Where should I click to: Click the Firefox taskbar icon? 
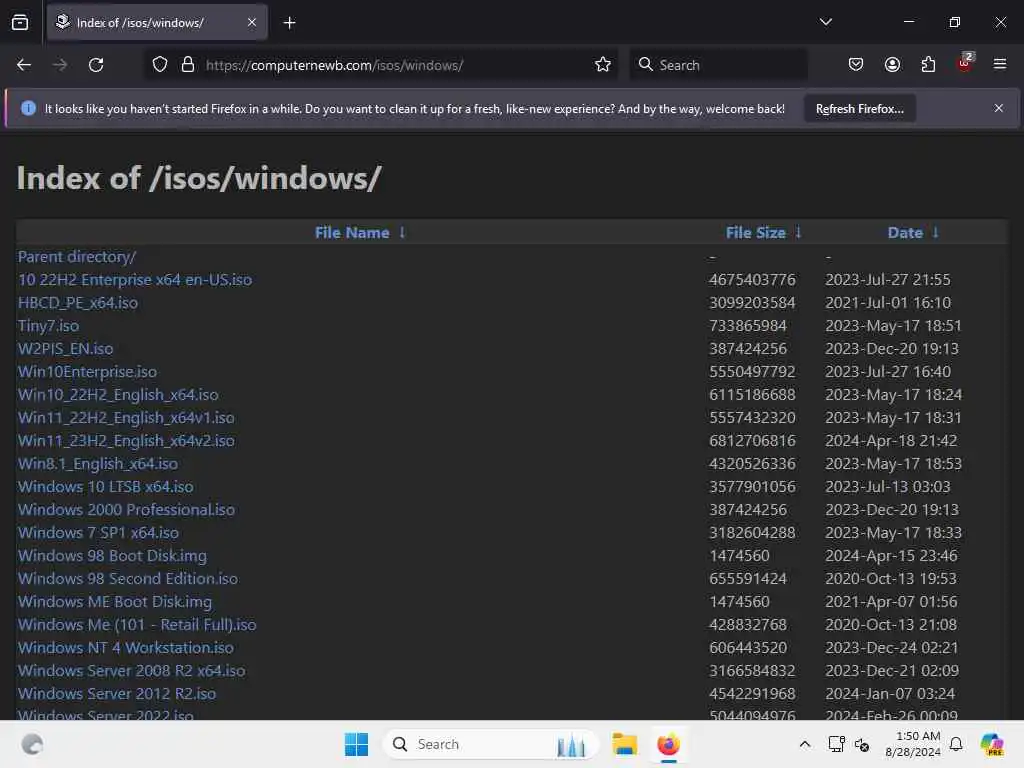668,744
